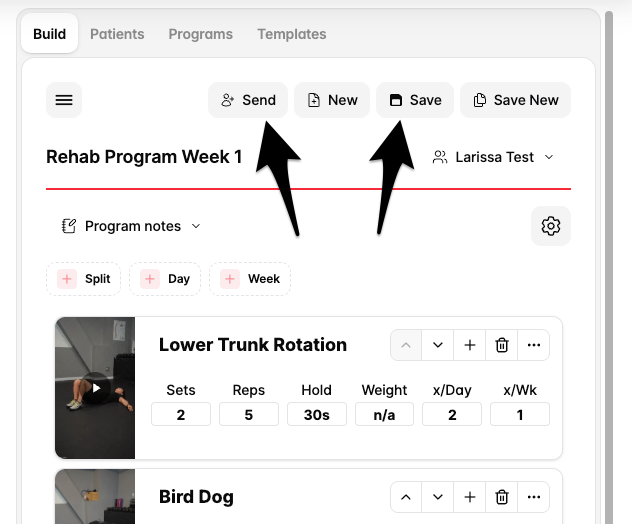Add exercise after Lower Trunk Rotation
This screenshot has width=632, height=524.
pyautogui.click(x=470, y=345)
